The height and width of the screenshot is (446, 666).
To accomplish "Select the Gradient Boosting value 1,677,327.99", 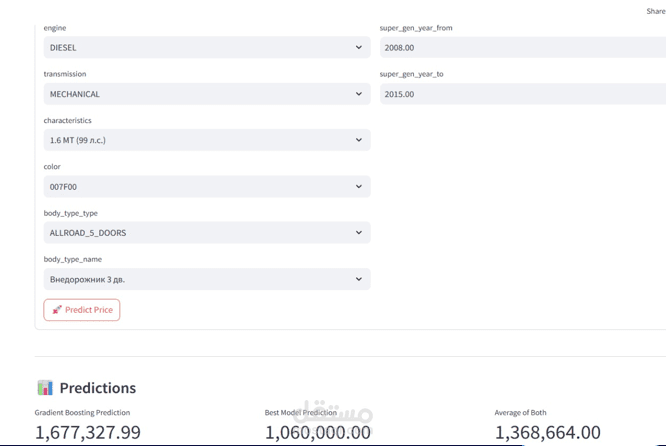I will [88, 432].
